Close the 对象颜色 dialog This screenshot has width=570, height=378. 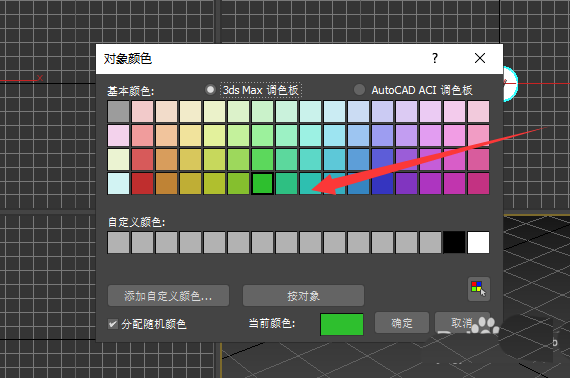(x=480, y=58)
